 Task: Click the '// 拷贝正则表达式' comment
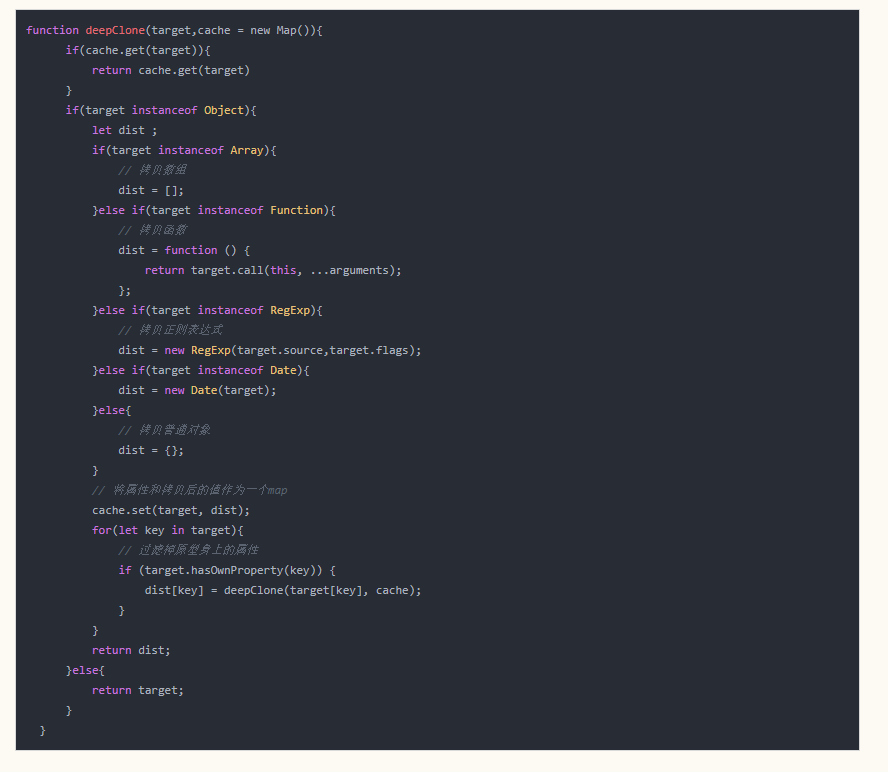(170, 330)
